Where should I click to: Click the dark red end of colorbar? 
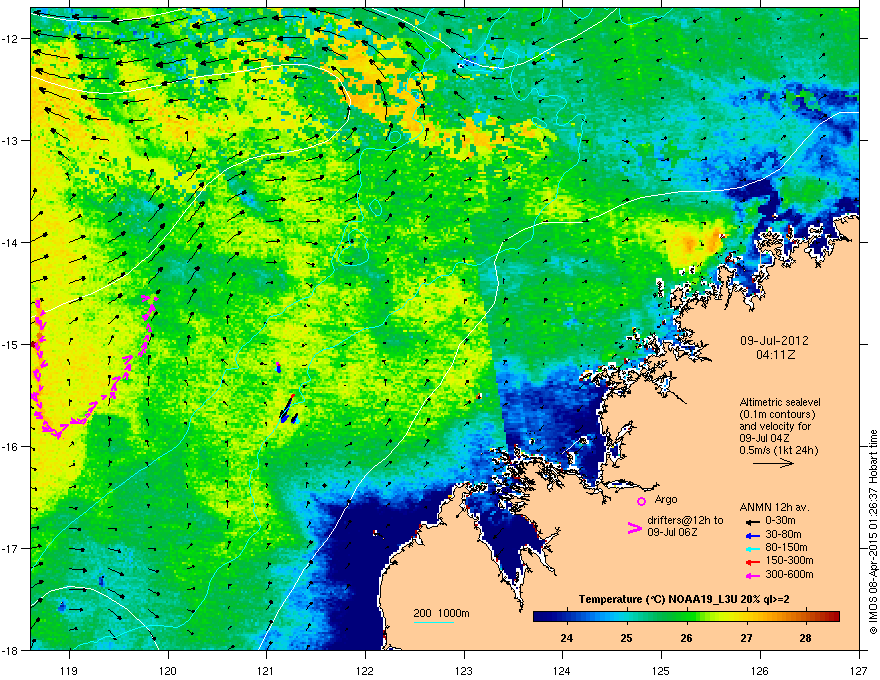tap(835, 617)
